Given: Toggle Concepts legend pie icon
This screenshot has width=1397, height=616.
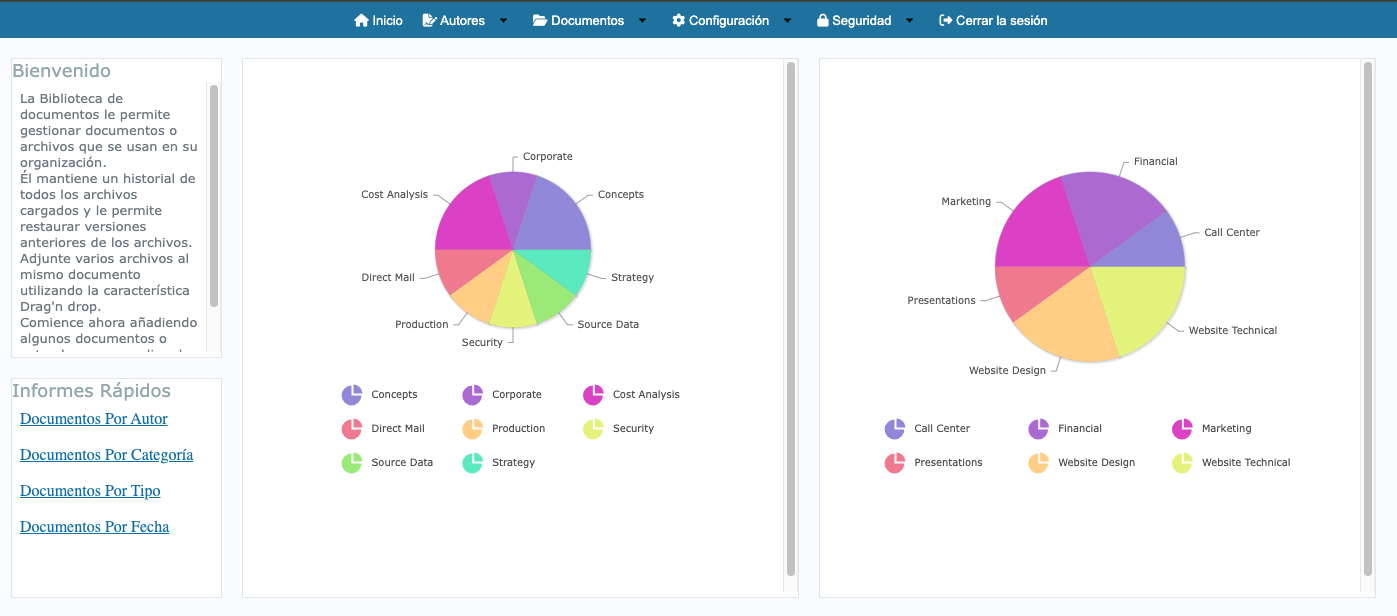Looking at the screenshot, I should point(352,395).
